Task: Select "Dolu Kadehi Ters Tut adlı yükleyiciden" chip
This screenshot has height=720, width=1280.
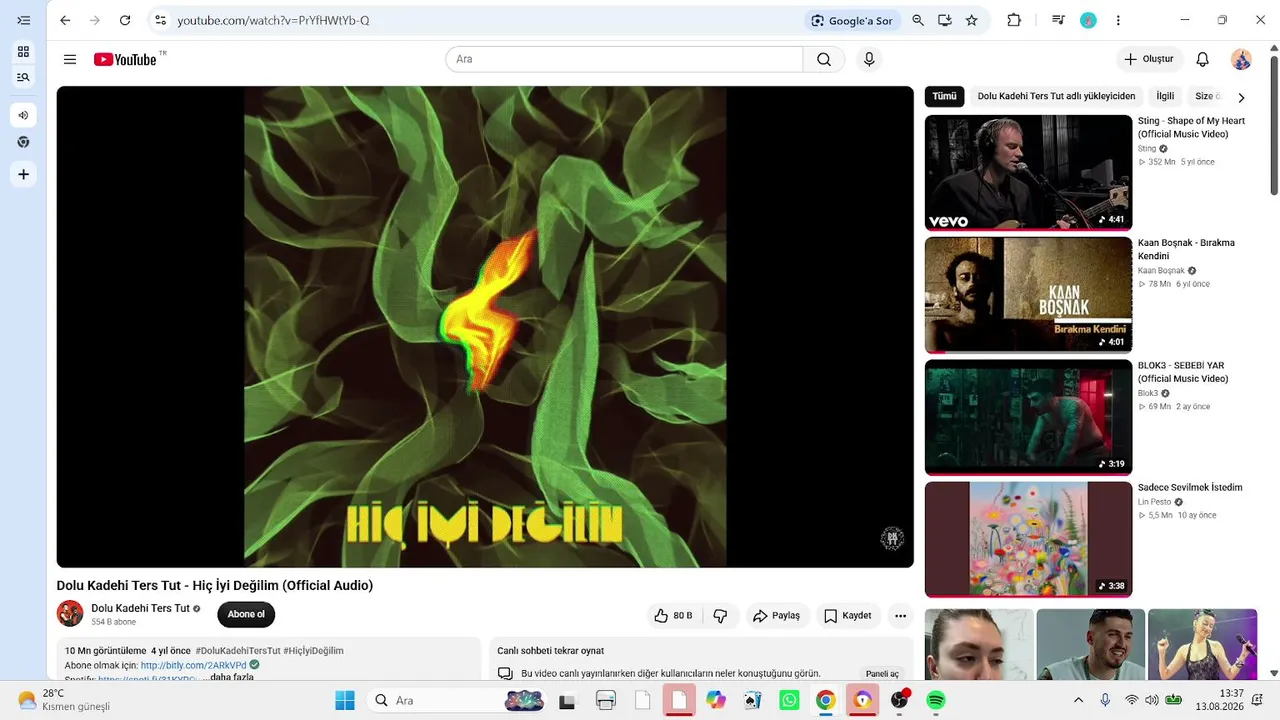Action: 1056,96
